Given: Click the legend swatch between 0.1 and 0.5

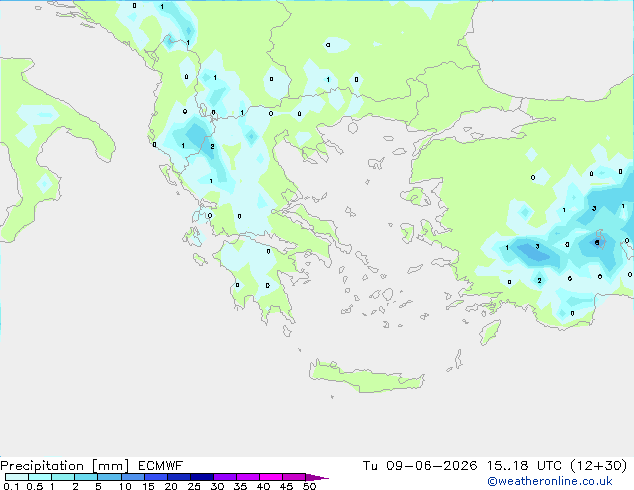Looking at the screenshot, I should [17, 477].
